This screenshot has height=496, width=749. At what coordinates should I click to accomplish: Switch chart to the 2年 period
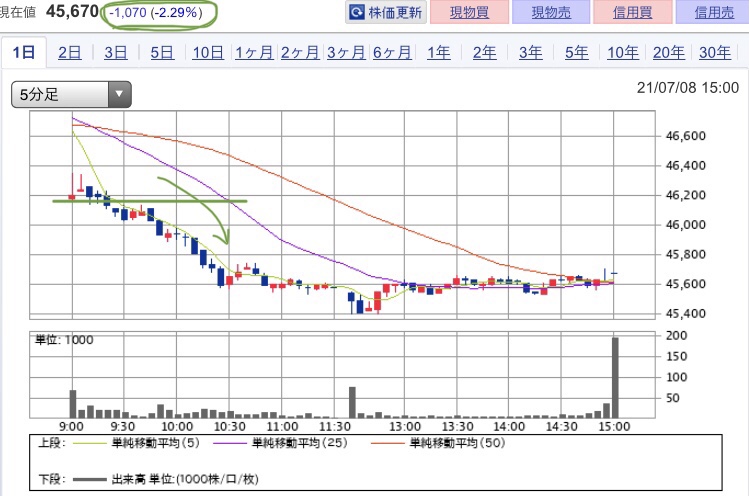pyautogui.click(x=484, y=52)
